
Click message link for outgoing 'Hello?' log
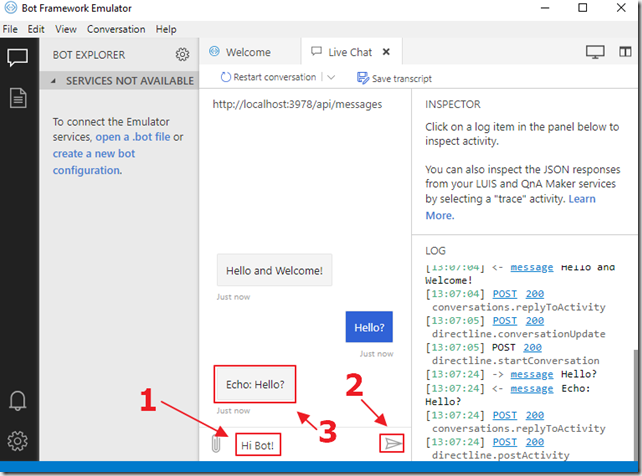tap(531, 374)
